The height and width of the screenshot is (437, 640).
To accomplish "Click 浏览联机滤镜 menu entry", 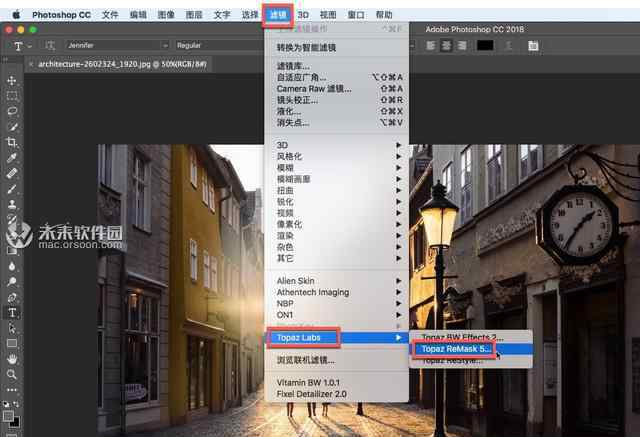I will [x=306, y=359].
